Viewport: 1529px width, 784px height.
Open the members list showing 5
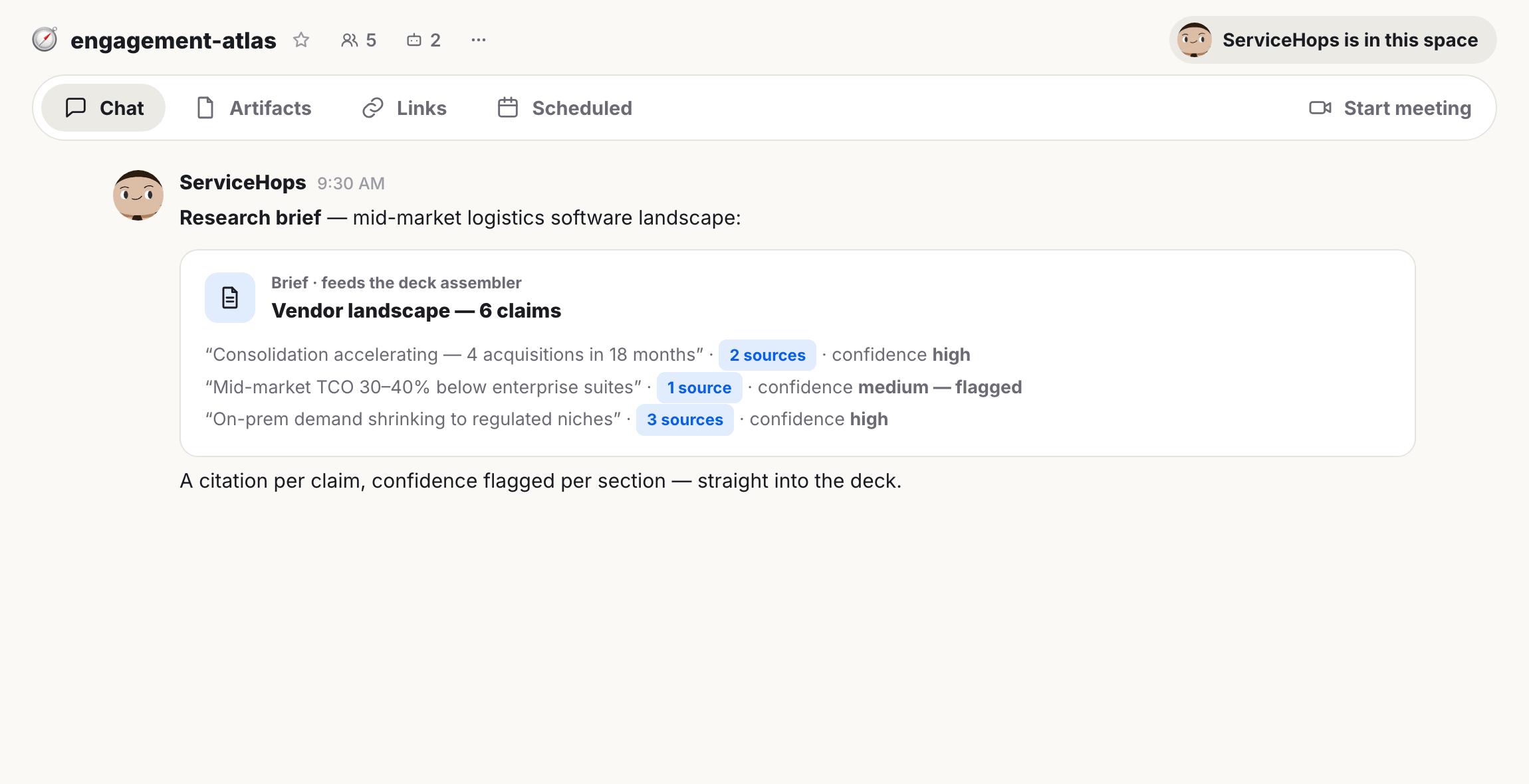[359, 40]
